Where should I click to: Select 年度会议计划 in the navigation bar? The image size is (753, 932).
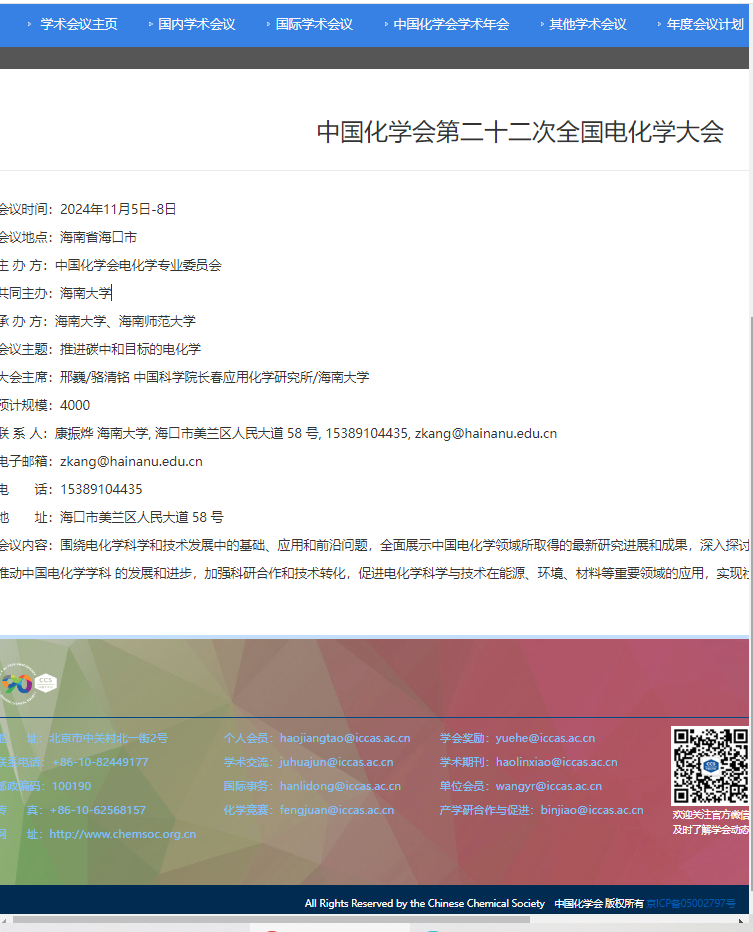705,24
